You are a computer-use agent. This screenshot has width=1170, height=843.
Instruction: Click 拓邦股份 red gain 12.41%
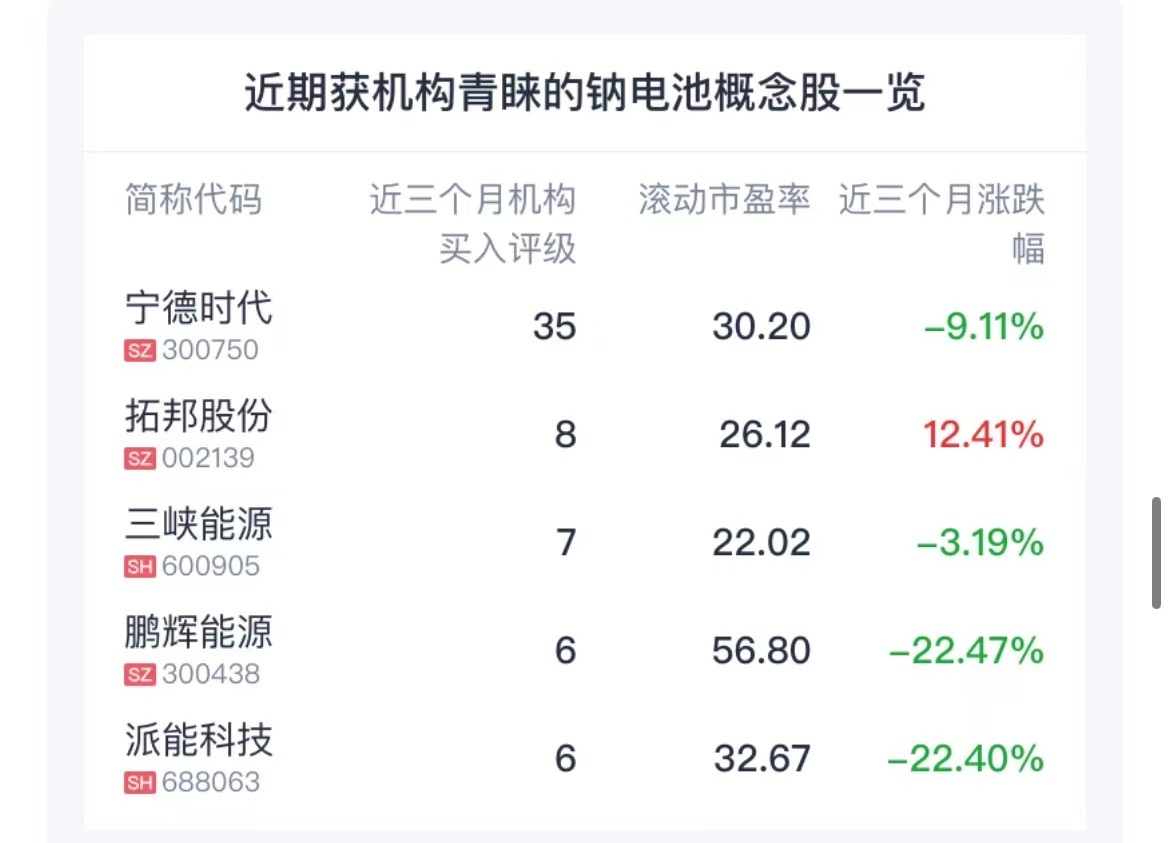(984, 435)
